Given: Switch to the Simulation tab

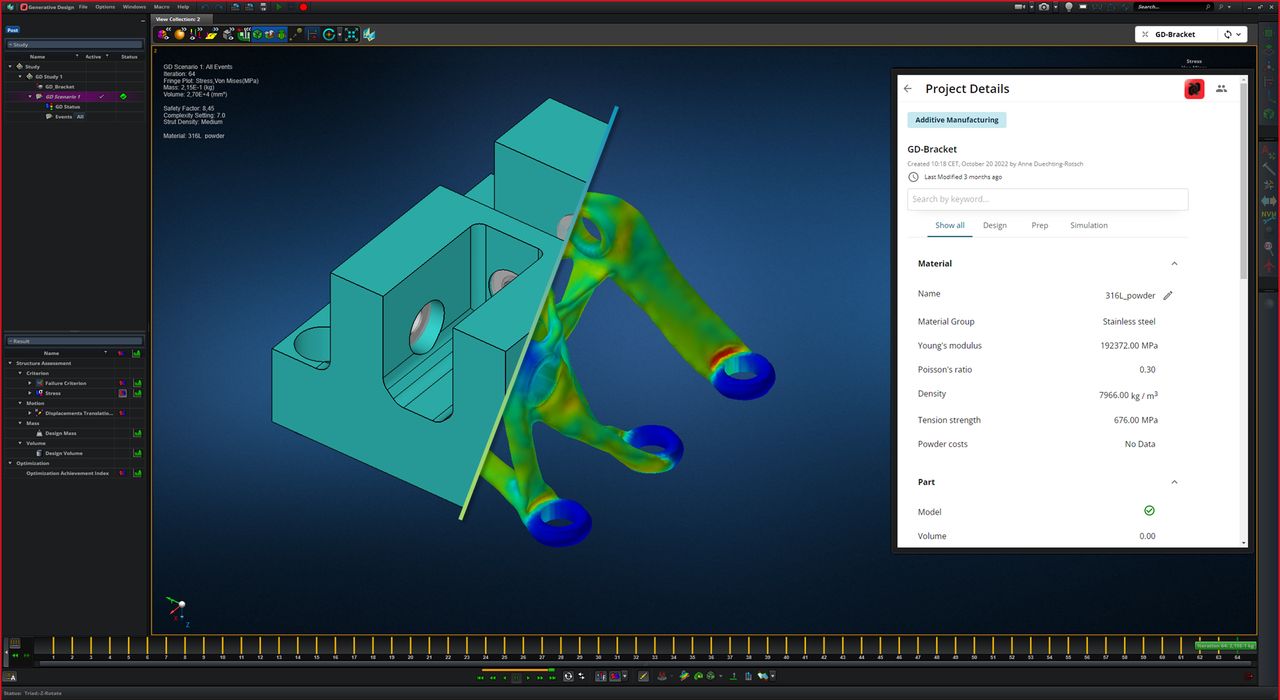Looking at the screenshot, I should pos(1088,226).
